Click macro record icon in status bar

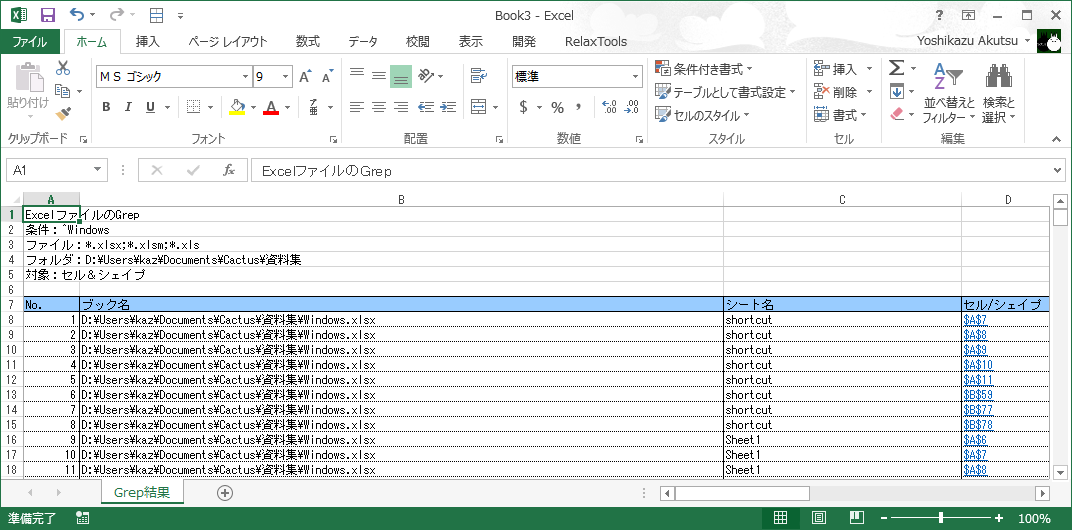(83, 518)
